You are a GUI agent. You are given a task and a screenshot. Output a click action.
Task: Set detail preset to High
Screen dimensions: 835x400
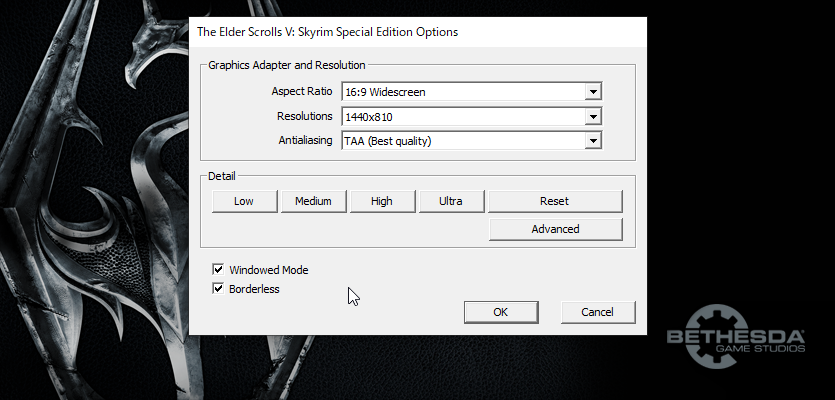click(382, 201)
